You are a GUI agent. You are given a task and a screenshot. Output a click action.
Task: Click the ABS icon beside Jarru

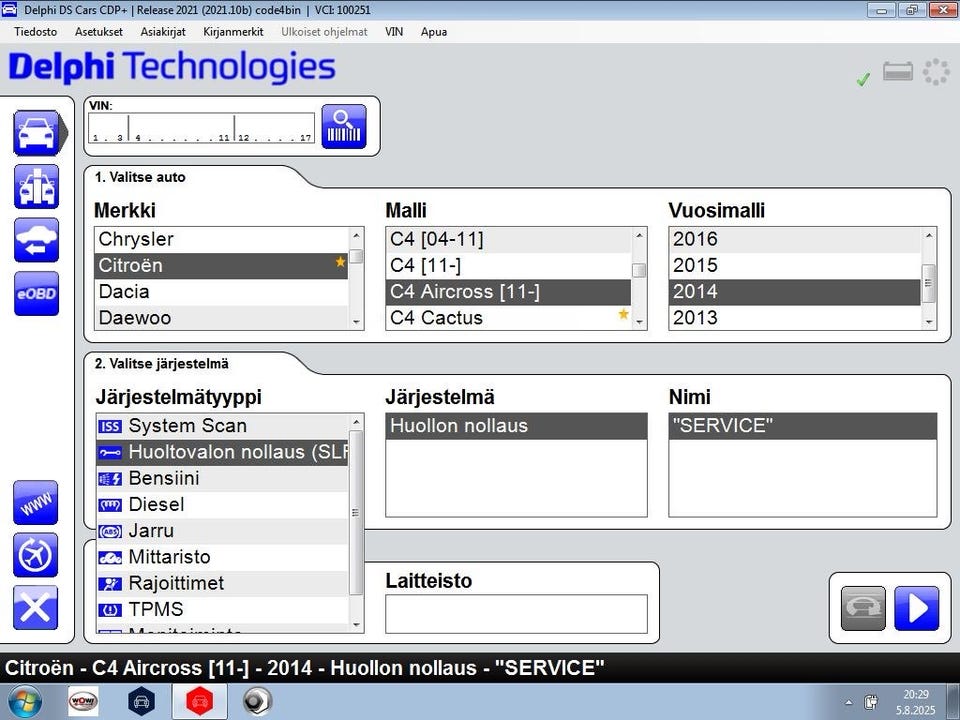[x=110, y=531]
